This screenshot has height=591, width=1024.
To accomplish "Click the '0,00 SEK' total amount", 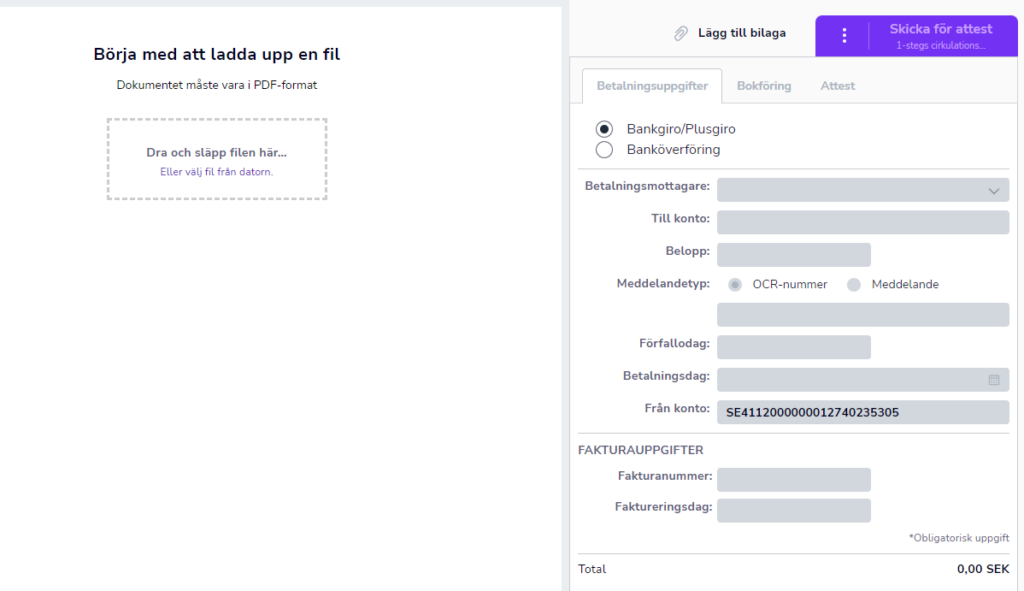I will (x=983, y=569).
